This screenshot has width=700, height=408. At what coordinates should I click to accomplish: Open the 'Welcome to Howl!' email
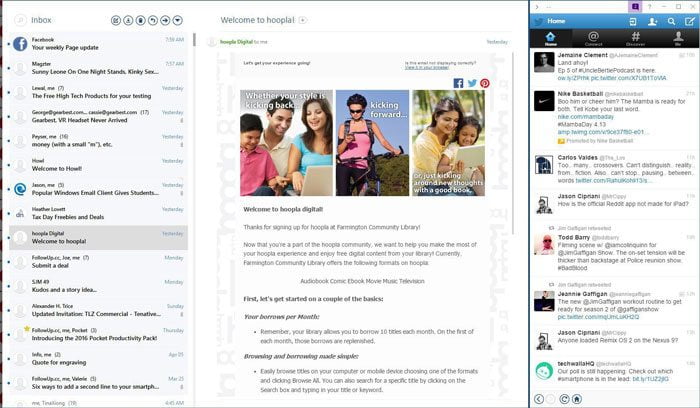tap(98, 165)
